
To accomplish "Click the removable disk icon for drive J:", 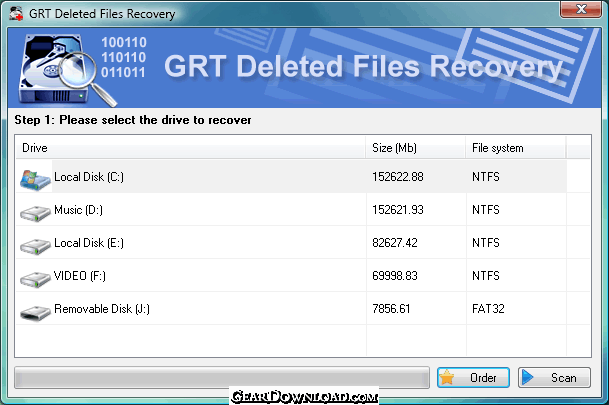I will 35,313.
